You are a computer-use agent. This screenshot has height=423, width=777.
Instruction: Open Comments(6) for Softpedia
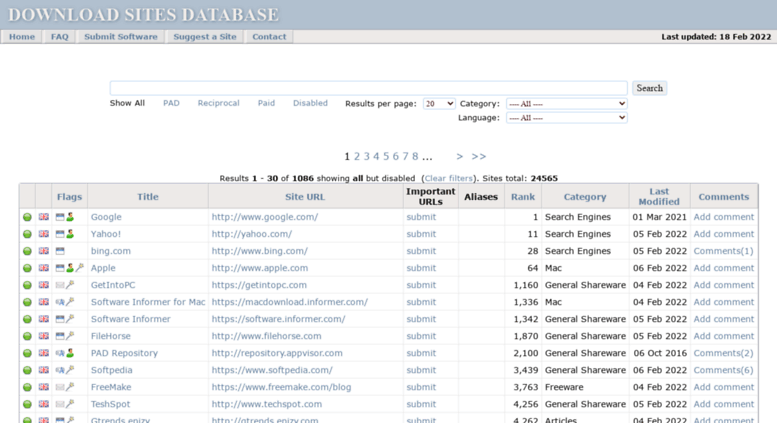tap(723, 370)
